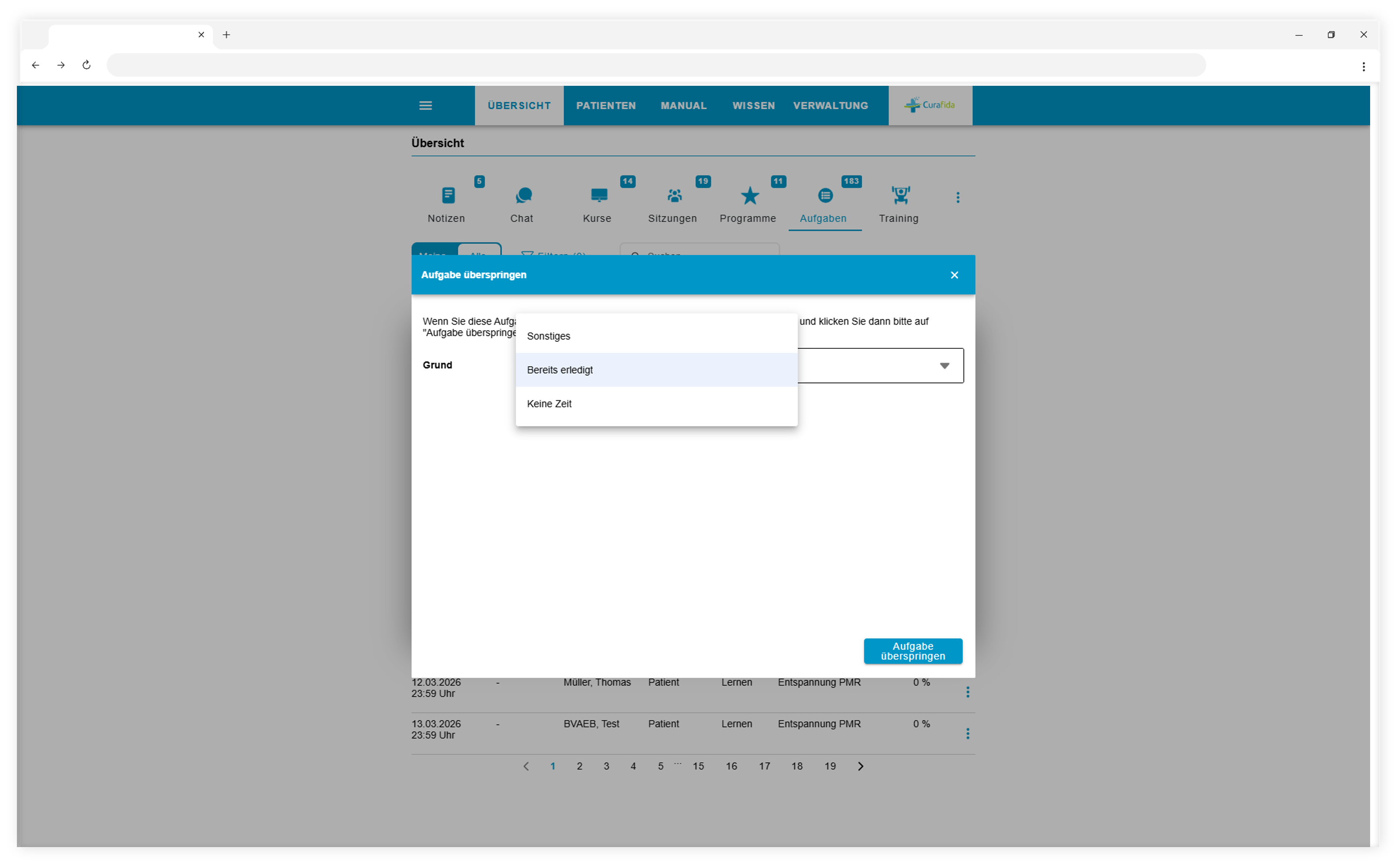Open the Programme star icon
The height and width of the screenshot is (867, 1400).
pos(750,195)
